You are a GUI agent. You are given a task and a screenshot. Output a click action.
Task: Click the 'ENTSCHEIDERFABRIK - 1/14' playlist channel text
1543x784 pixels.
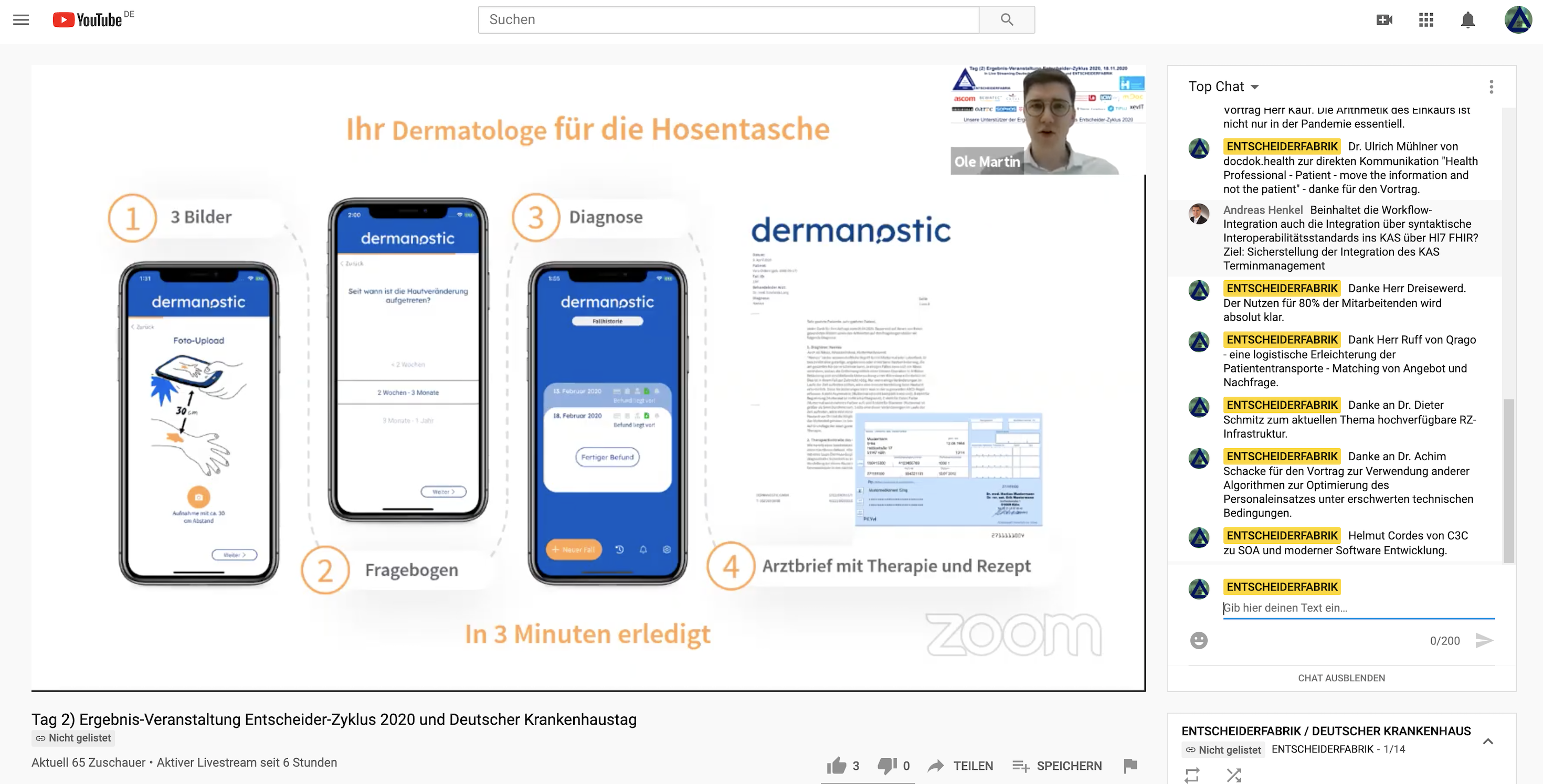click(x=1338, y=749)
